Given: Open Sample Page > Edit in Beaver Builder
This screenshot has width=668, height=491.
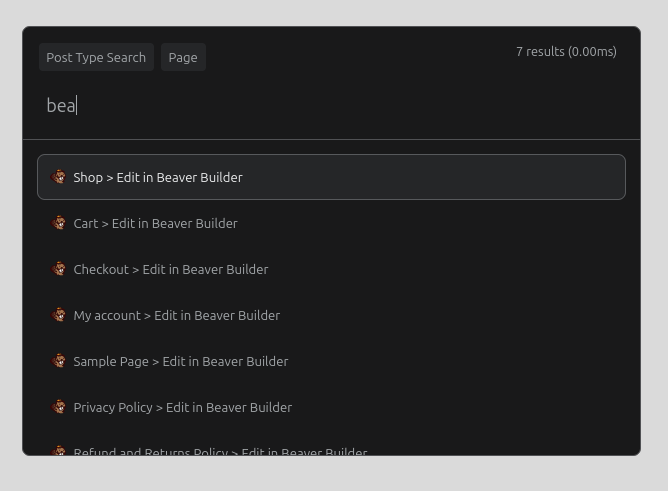Looking at the screenshot, I should pos(331,361).
